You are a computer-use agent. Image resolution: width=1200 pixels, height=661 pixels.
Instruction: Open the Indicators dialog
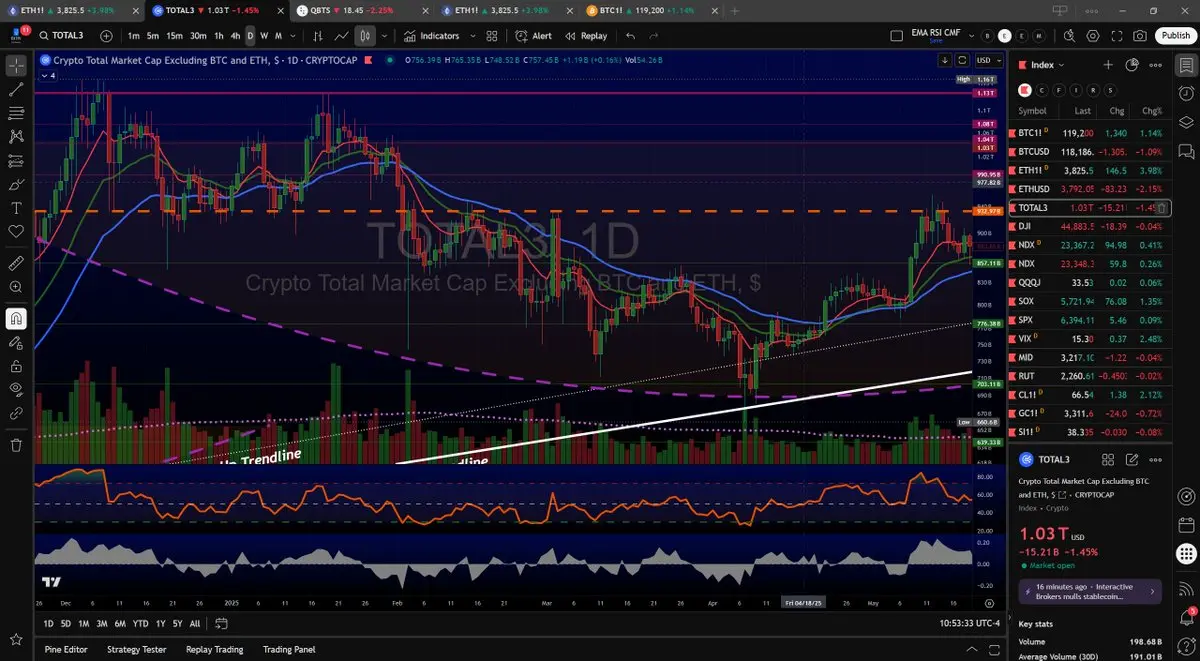click(432, 35)
